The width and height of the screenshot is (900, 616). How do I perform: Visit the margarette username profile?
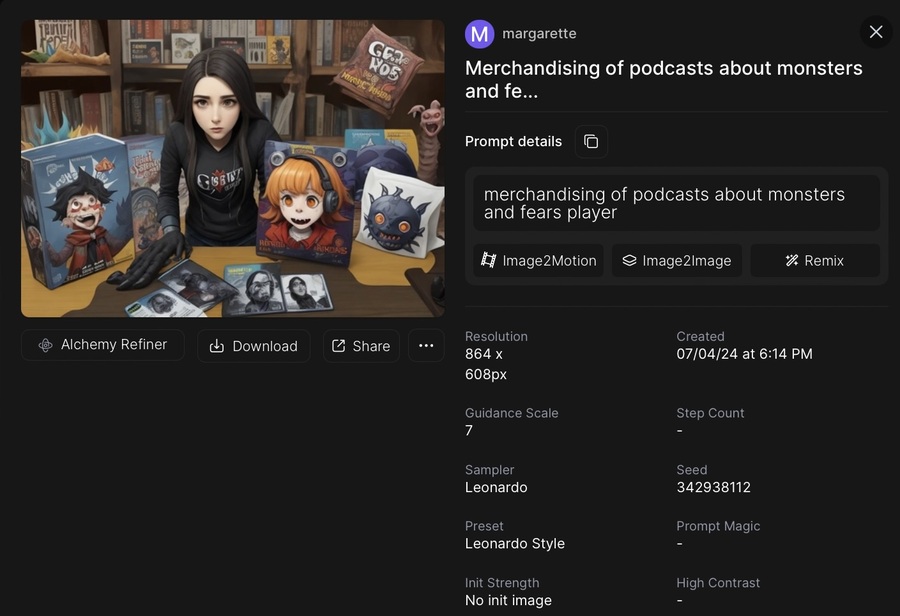[x=539, y=34]
